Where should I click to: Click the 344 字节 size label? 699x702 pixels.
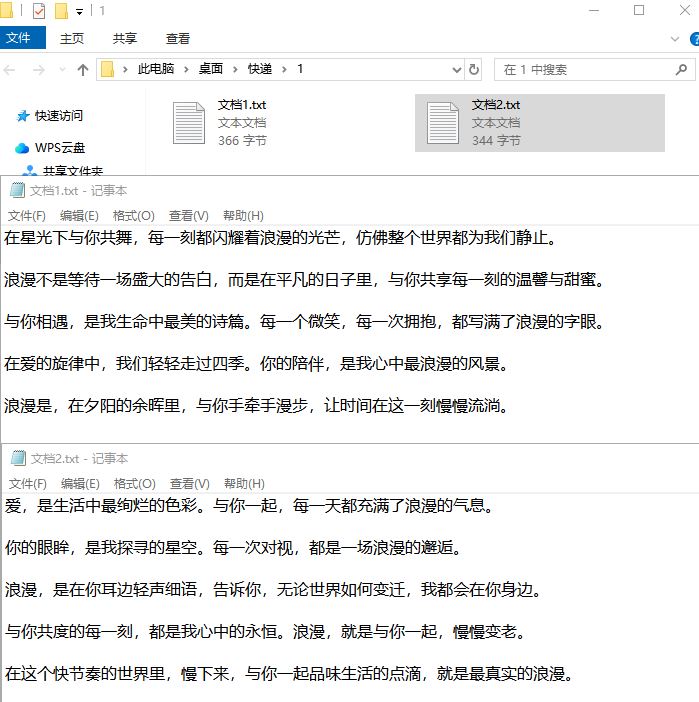[x=496, y=141]
